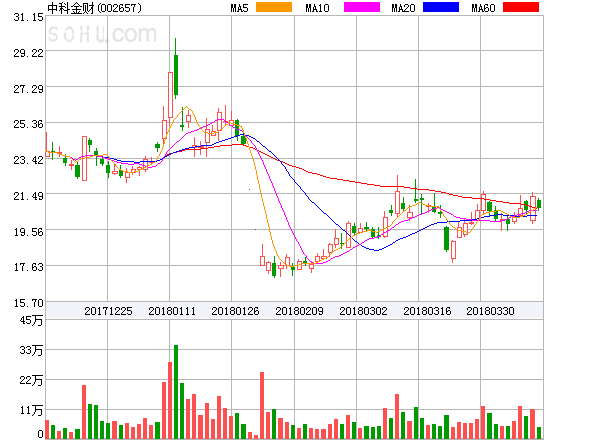This screenshot has width=600, height=440.
Task: Click the 33万 volume axis label
Action: coord(31,350)
